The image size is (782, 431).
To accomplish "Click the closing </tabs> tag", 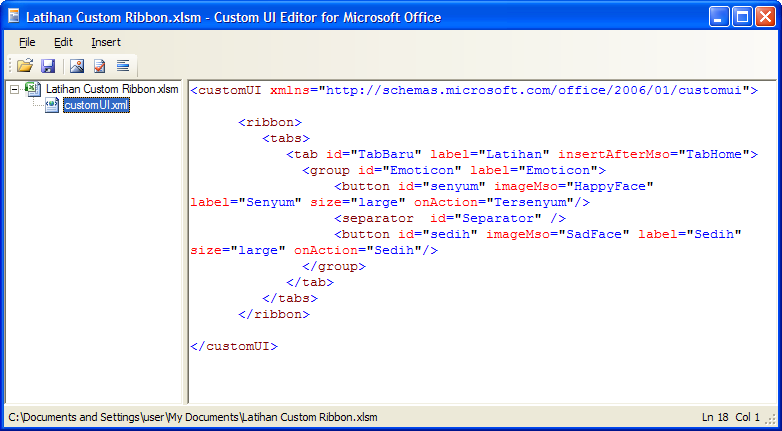I will pyautogui.click(x=290, y=298).
